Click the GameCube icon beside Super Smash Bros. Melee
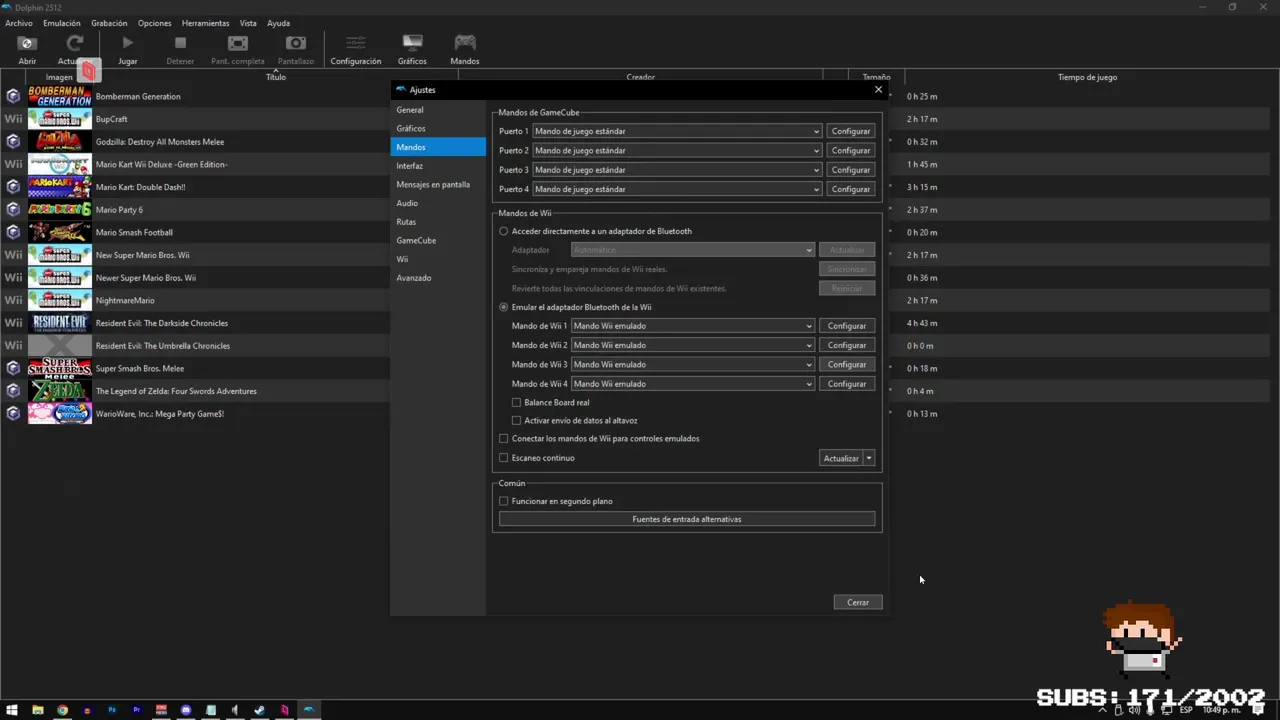1280x720 pixels. [13, 368]
